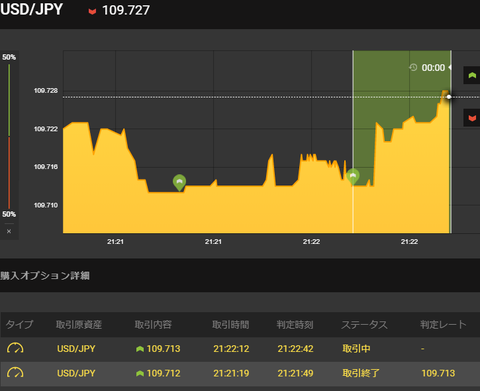480x391 pixels.
Task: Click the gauge icon in the 21:22:12 row
Action: pos(15,348)
